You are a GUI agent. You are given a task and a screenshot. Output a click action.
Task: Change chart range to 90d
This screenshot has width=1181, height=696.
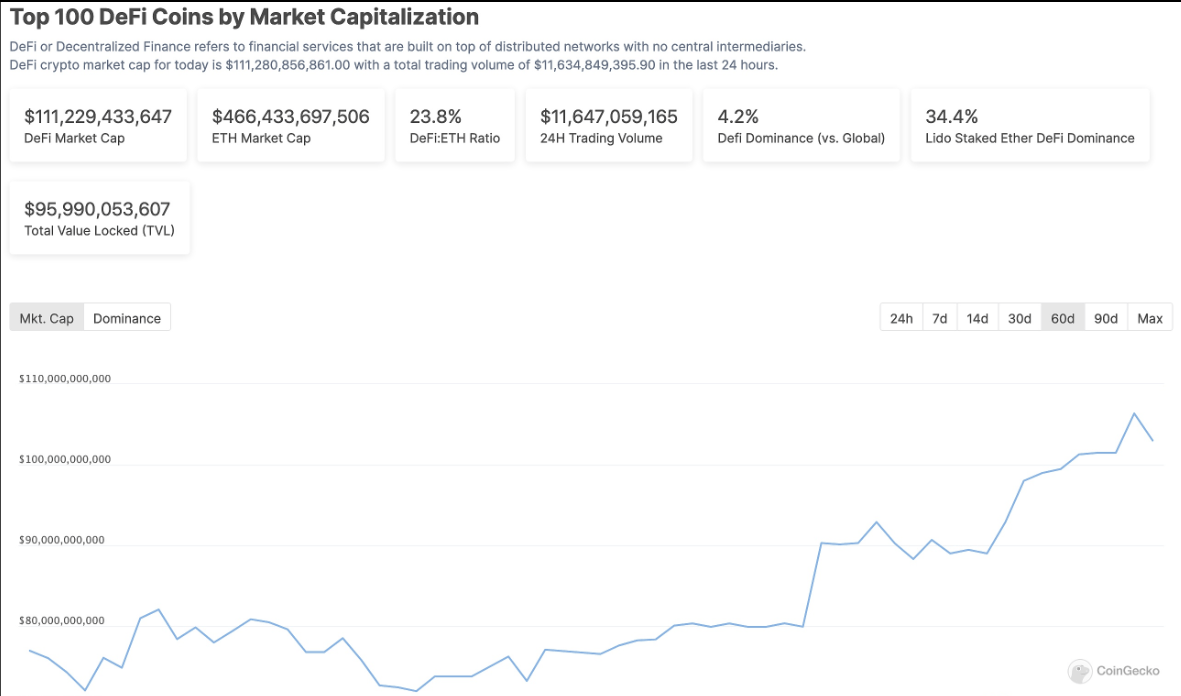[1105, 318]
